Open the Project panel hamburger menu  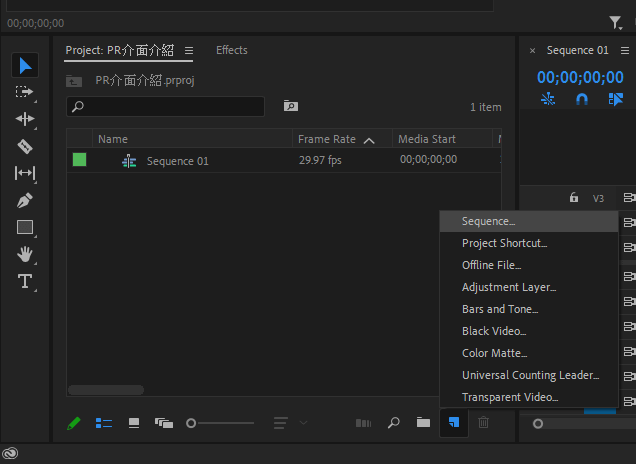[189, 50]
